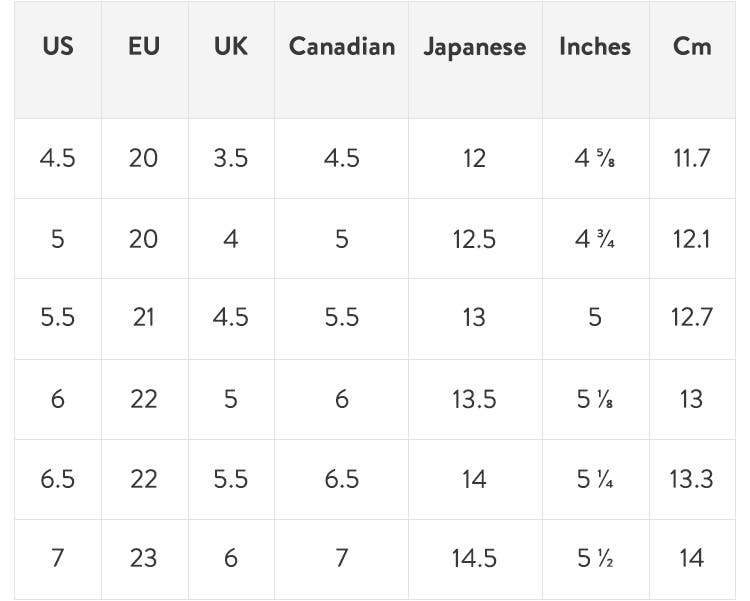750x601 pixels.
Task: Click the Inches column header
Action: tap(595, 47)
